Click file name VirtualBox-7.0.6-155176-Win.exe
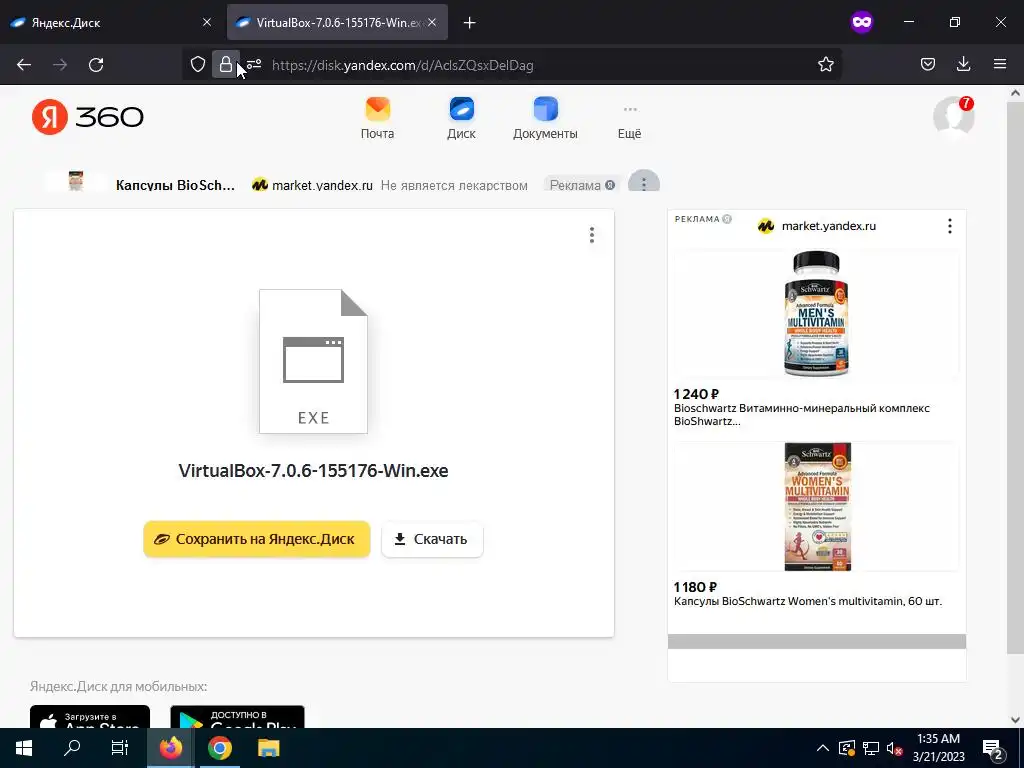The height and width of the screenshot is (768, 1024). tap(313, 471)
